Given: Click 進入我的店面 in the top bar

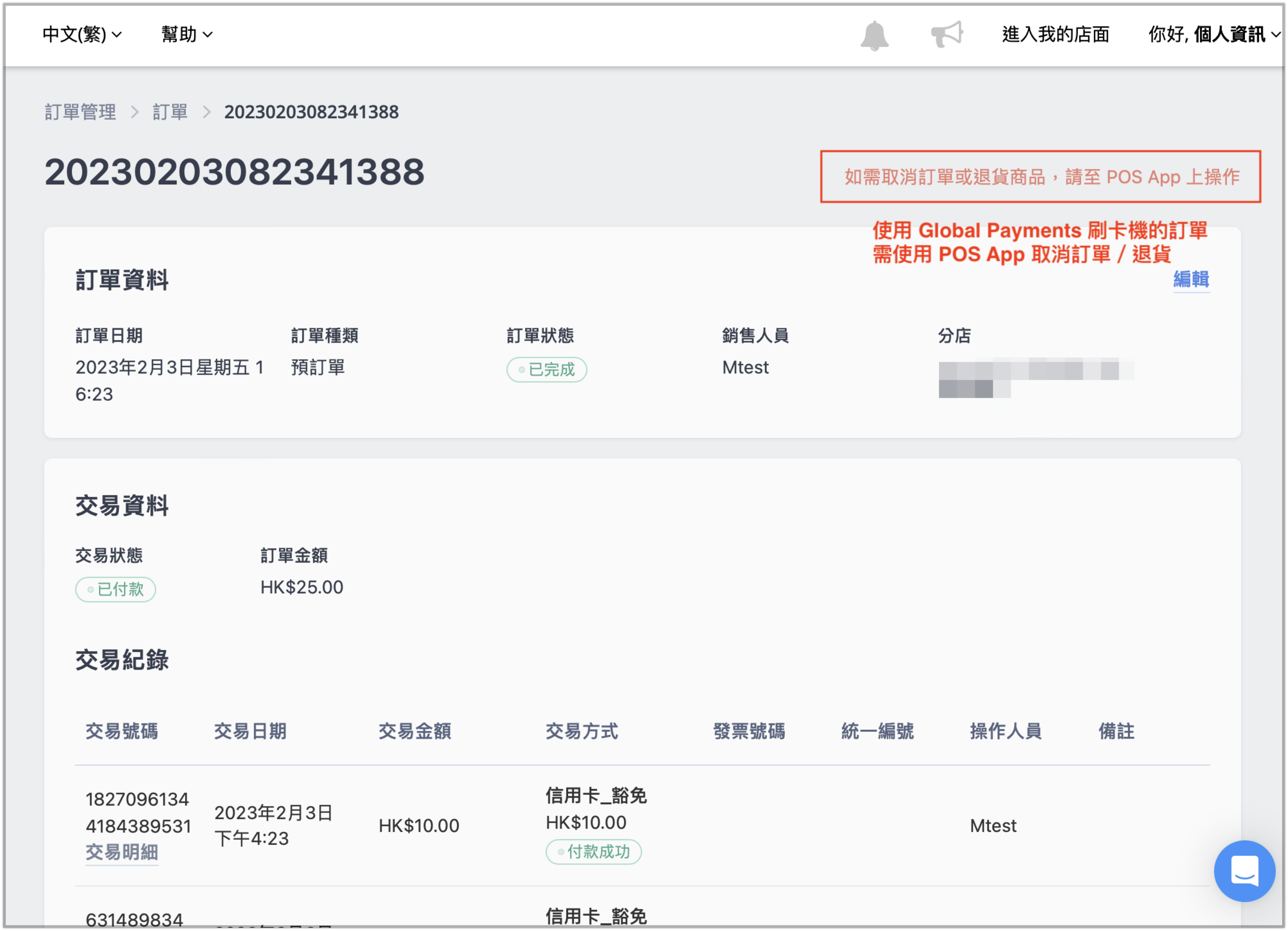Looking at the screenshot, I should coord(1055,35).
